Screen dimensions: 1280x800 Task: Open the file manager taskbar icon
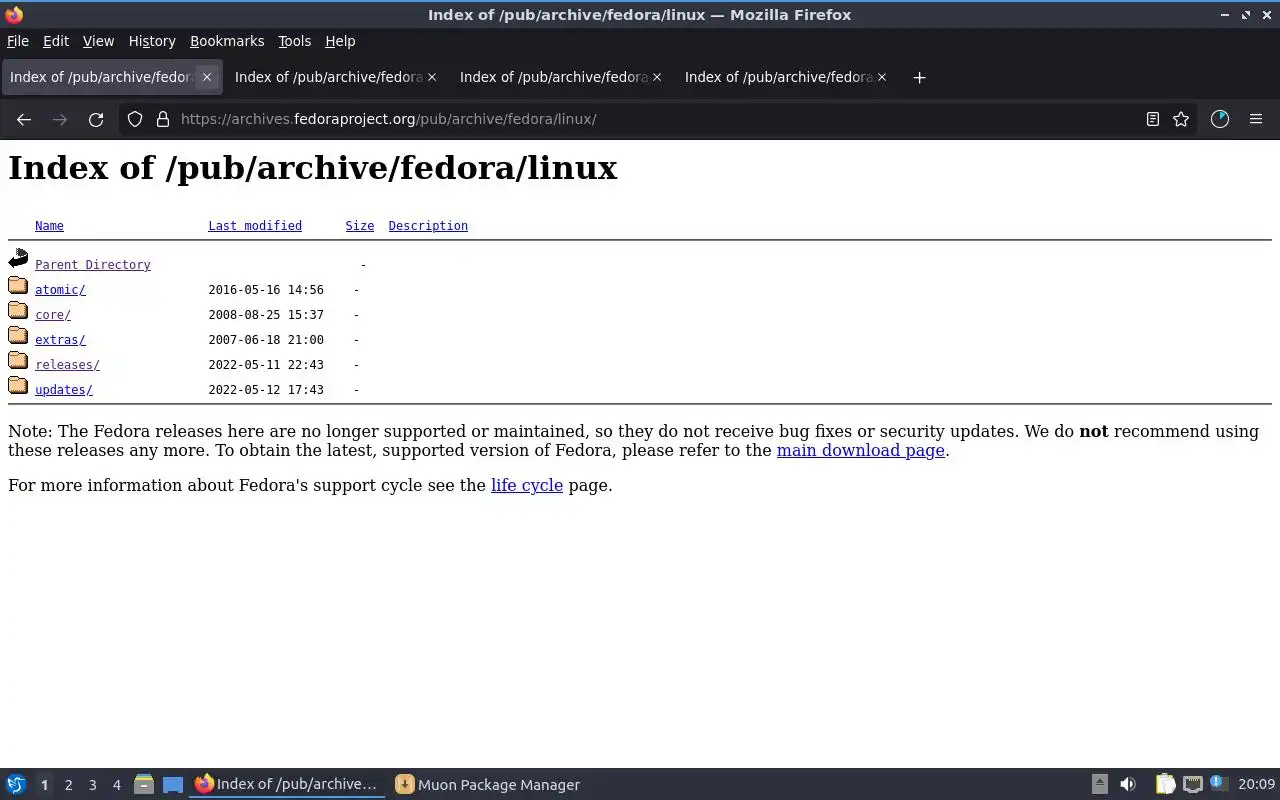pyautogui.click(x=143, y=785)
